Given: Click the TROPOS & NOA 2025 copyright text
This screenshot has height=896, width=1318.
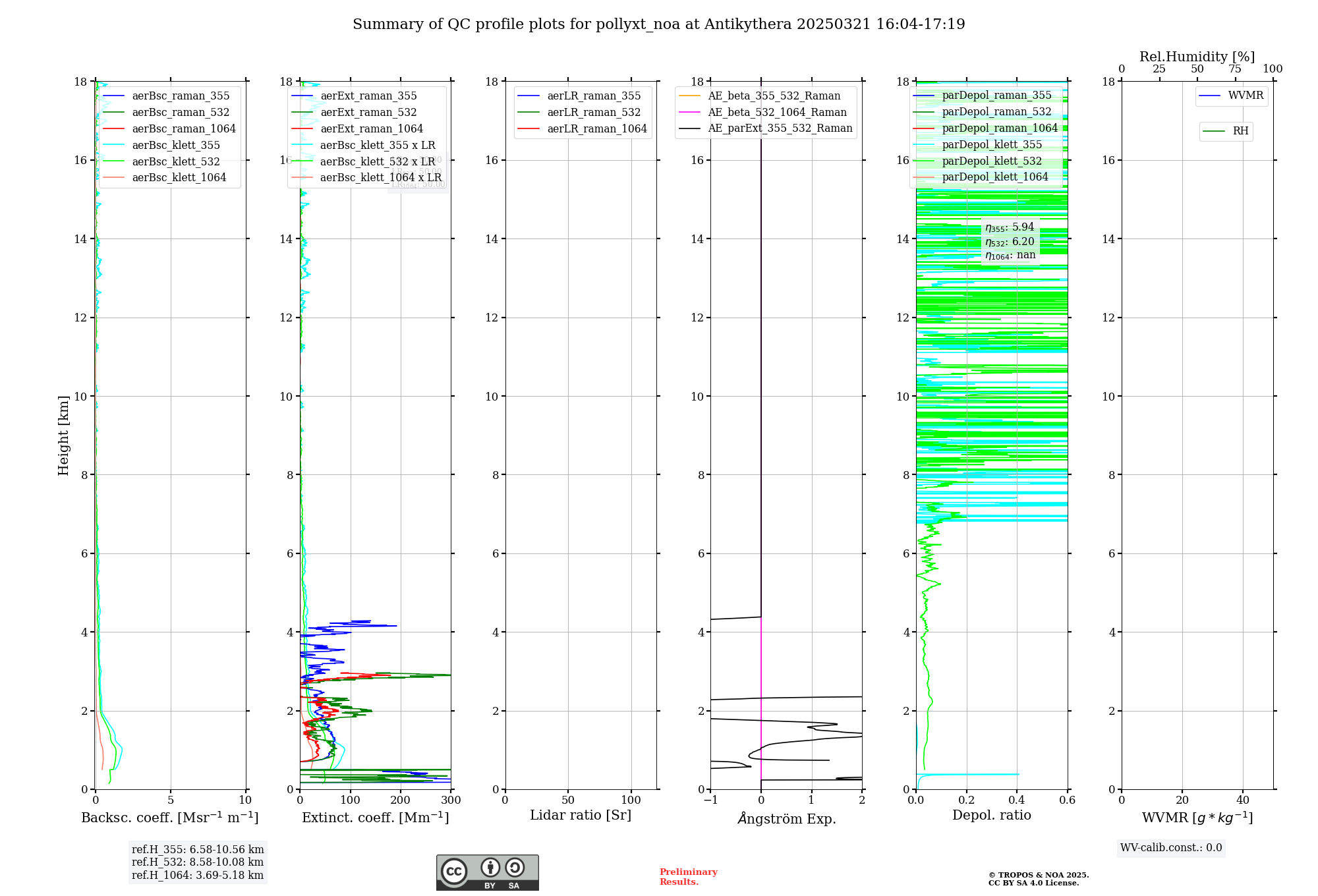Looking at the screenshot, I should coord(1039,876).
